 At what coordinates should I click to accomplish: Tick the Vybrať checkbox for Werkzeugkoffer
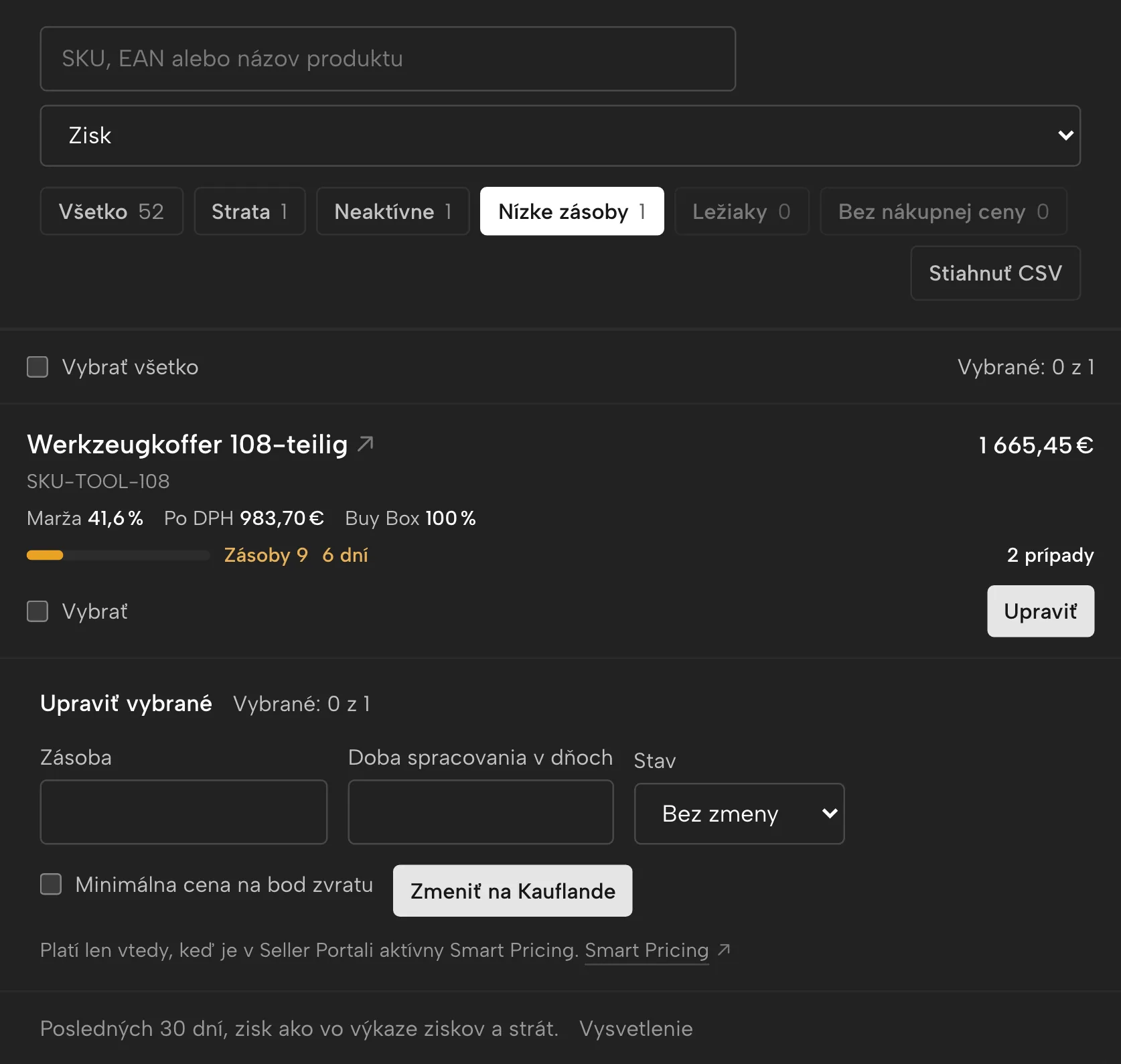coord(38,611)
